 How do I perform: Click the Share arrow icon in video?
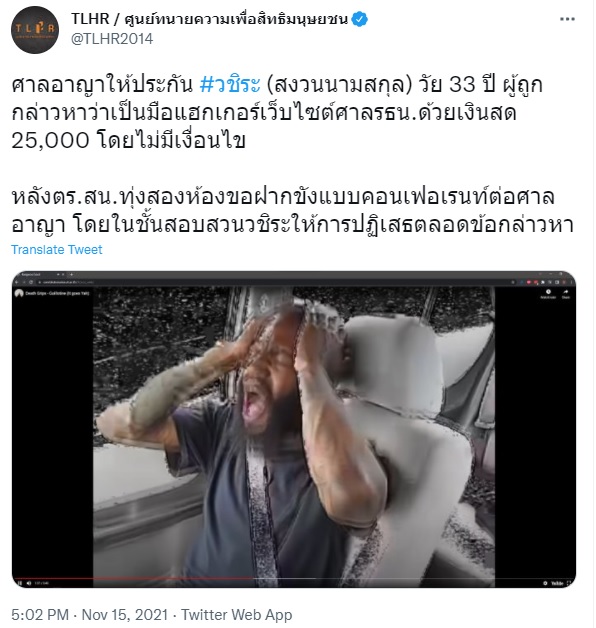click(565, 293)
